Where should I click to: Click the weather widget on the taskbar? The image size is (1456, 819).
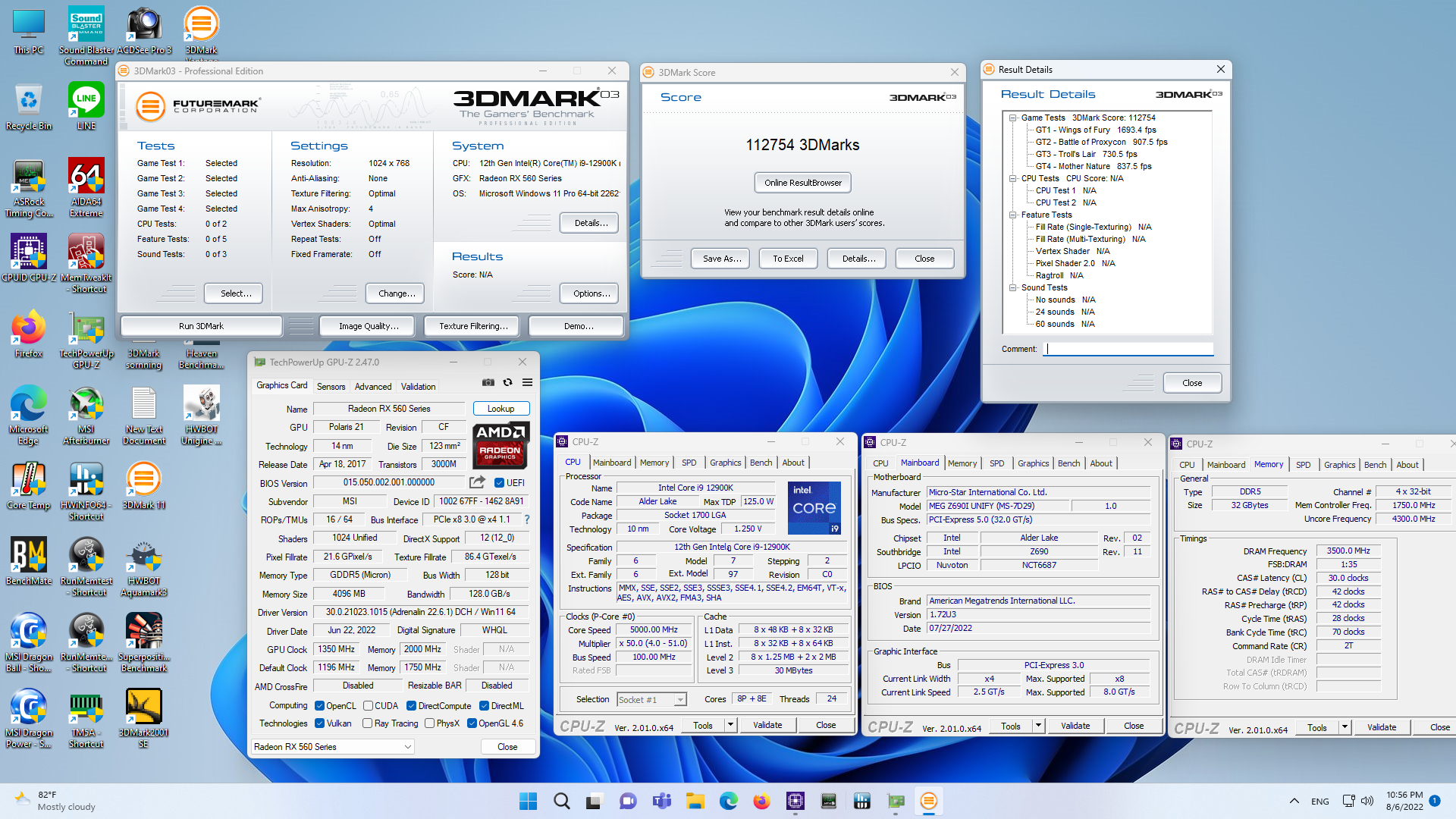coord(55,801)
